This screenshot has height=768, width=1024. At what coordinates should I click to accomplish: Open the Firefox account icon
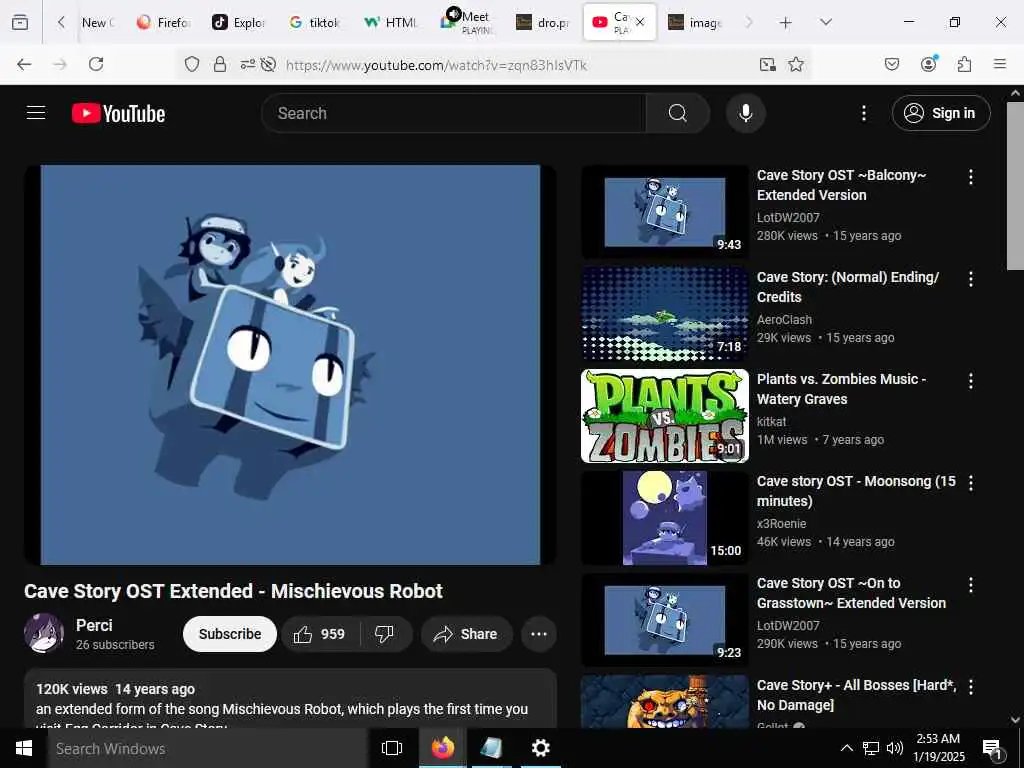(x=928, y=63)
